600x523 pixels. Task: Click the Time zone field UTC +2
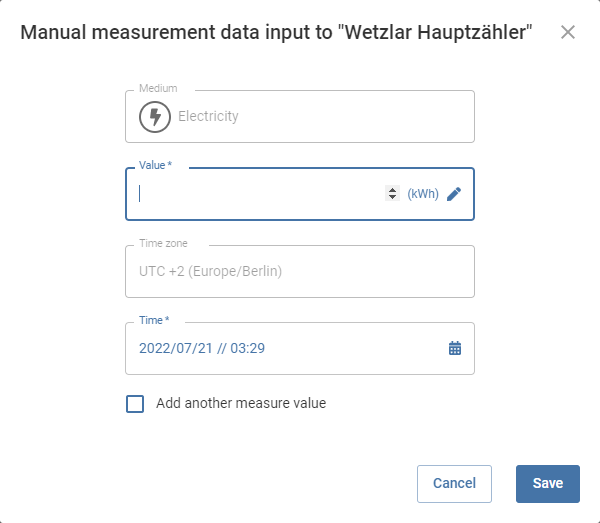pos(300,271)
